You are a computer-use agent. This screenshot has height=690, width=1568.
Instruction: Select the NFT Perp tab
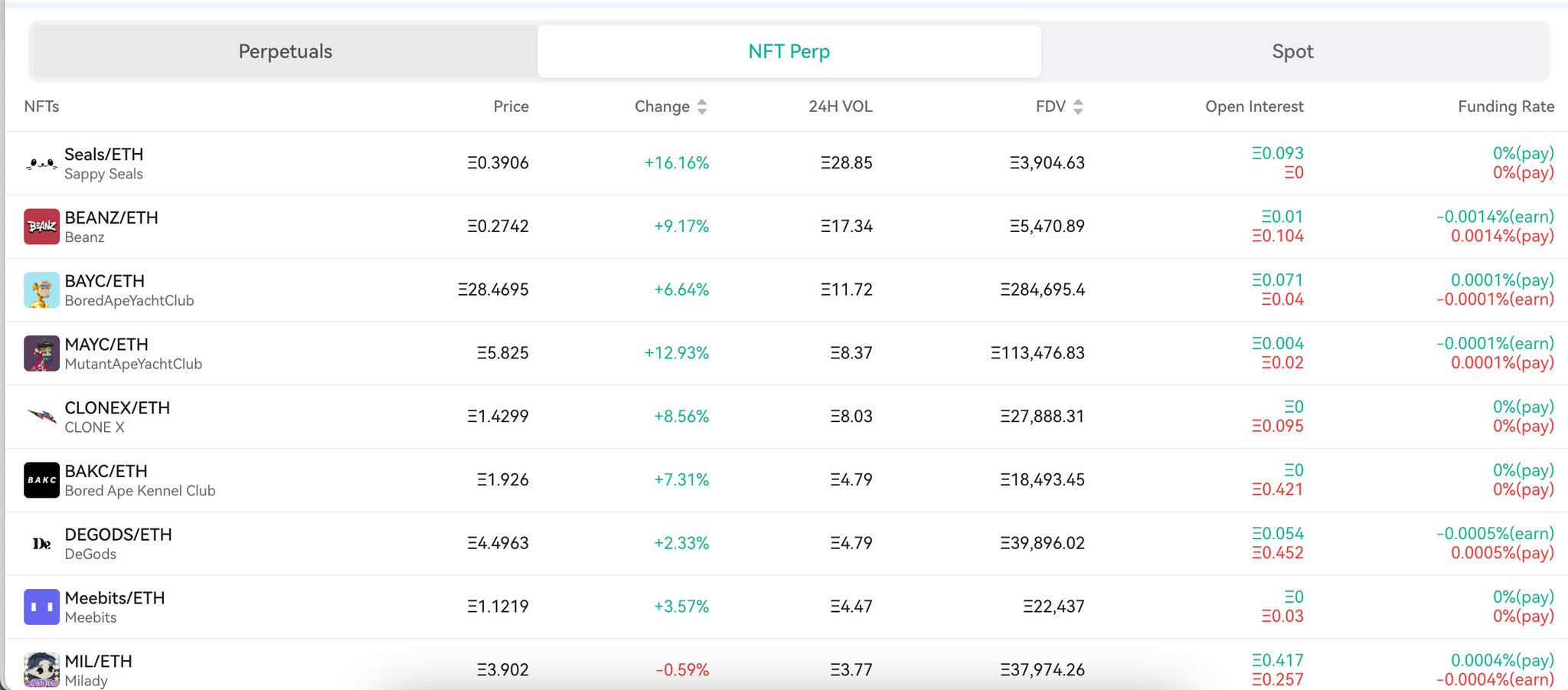[x=789, y=51]
